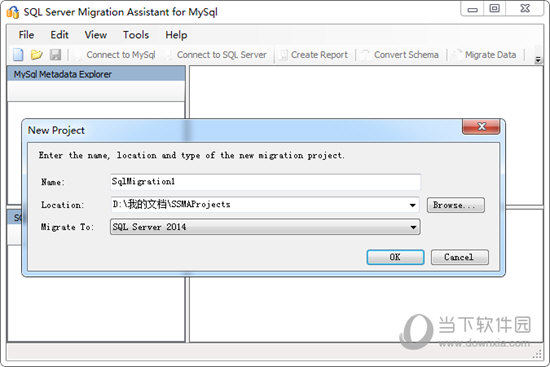Open the Edit menu
Viewport: 550px width, 367px height.
[59, 35]
